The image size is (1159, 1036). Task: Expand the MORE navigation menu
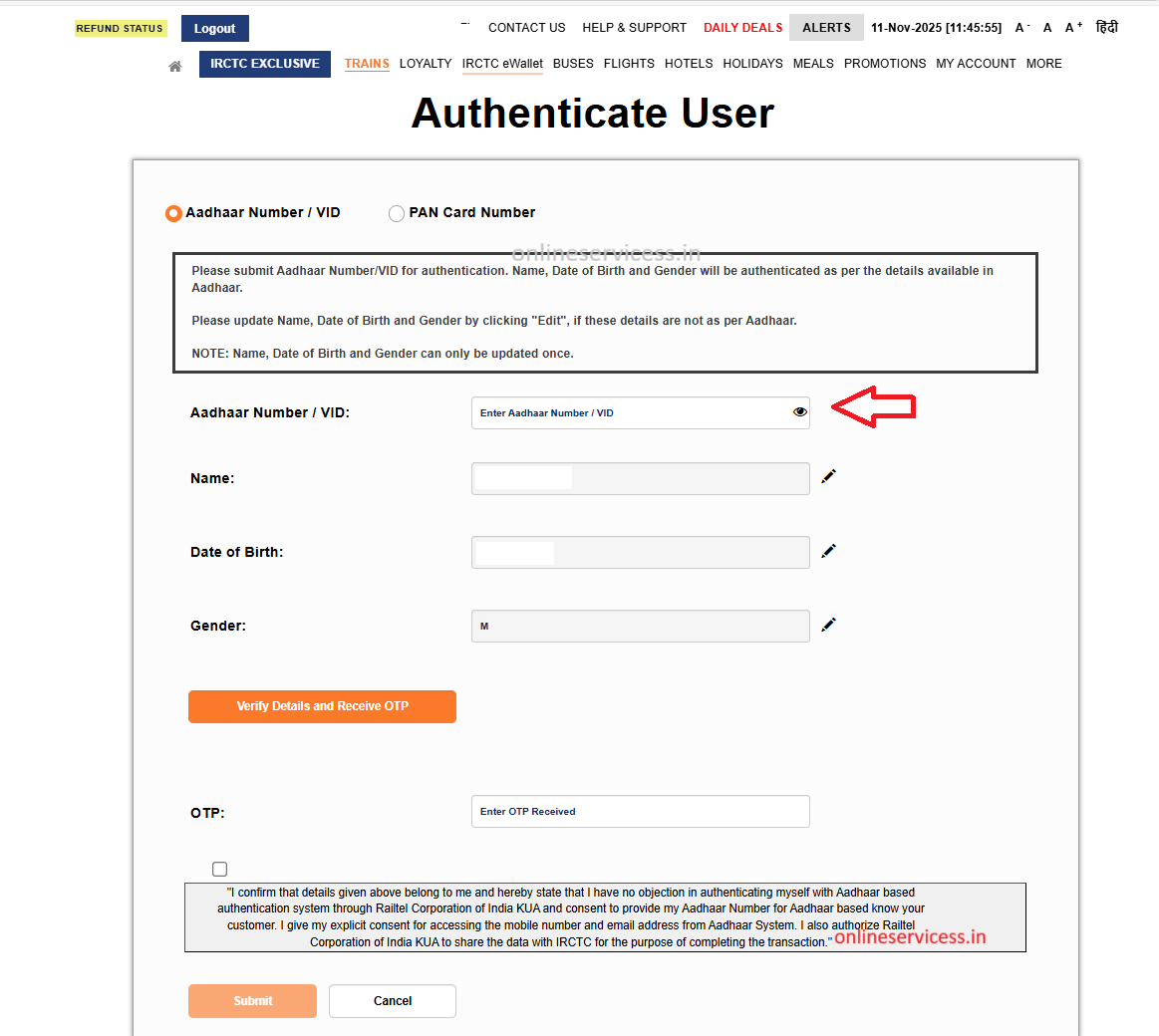coord(1043,64)
